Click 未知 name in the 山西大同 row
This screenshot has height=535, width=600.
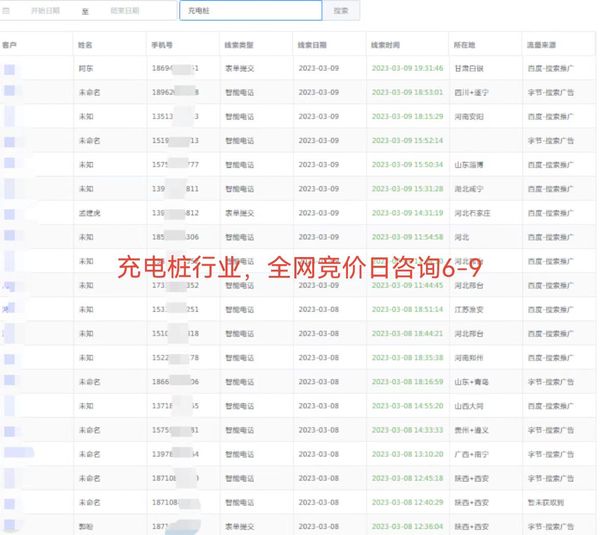point(86,406)
